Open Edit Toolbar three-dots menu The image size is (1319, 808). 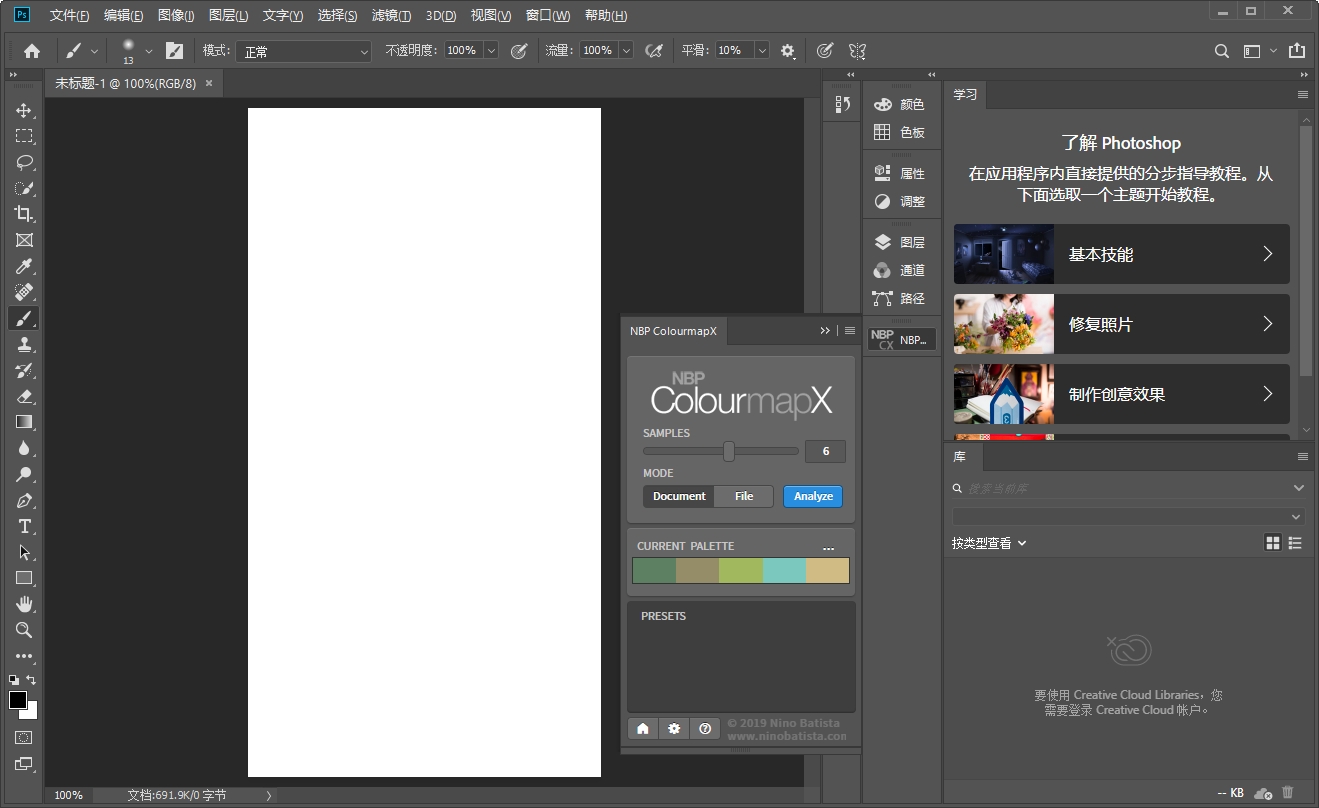point(24,657)
